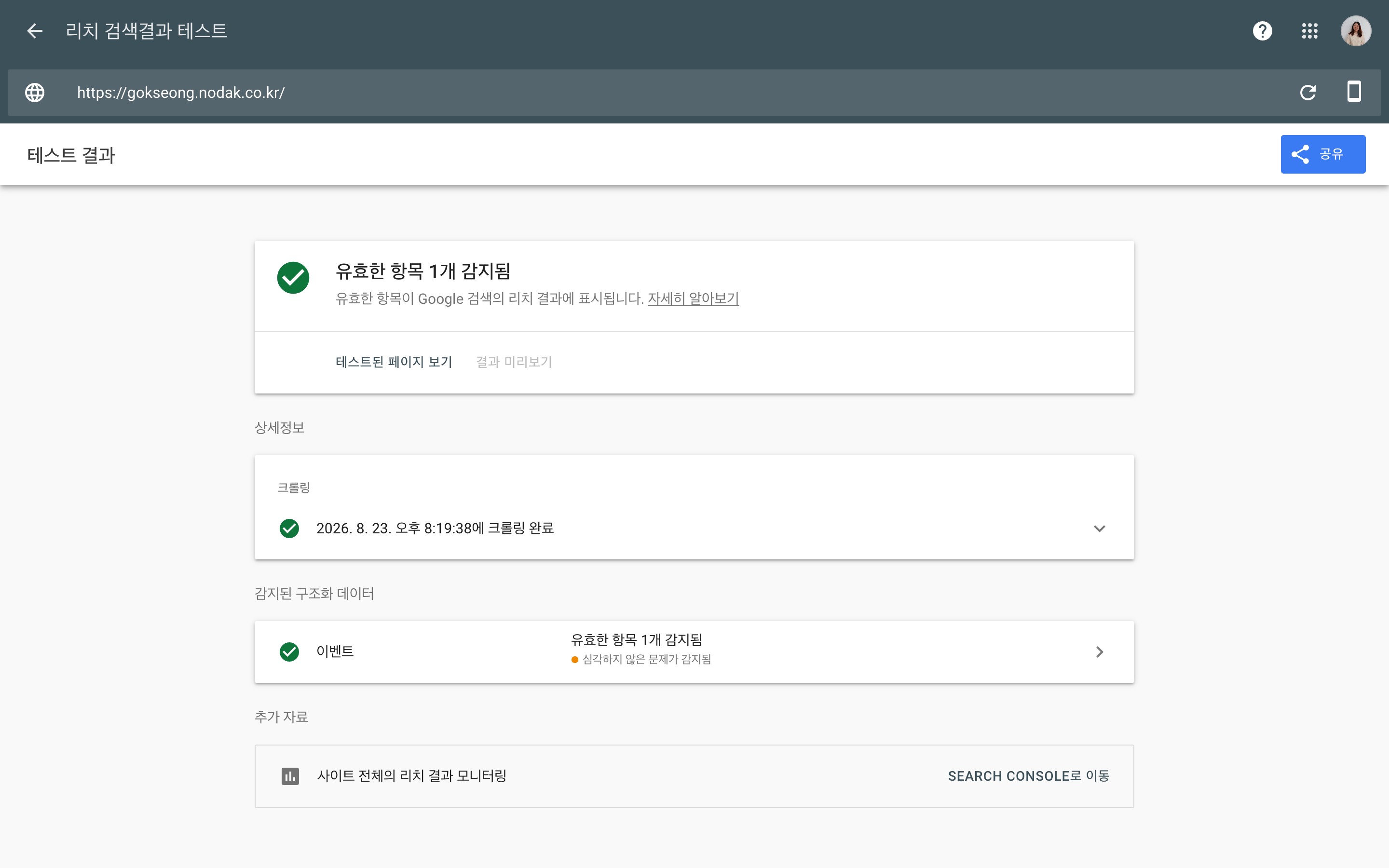
Task: Click the 크롤링 card label
Action: [294, 488]
